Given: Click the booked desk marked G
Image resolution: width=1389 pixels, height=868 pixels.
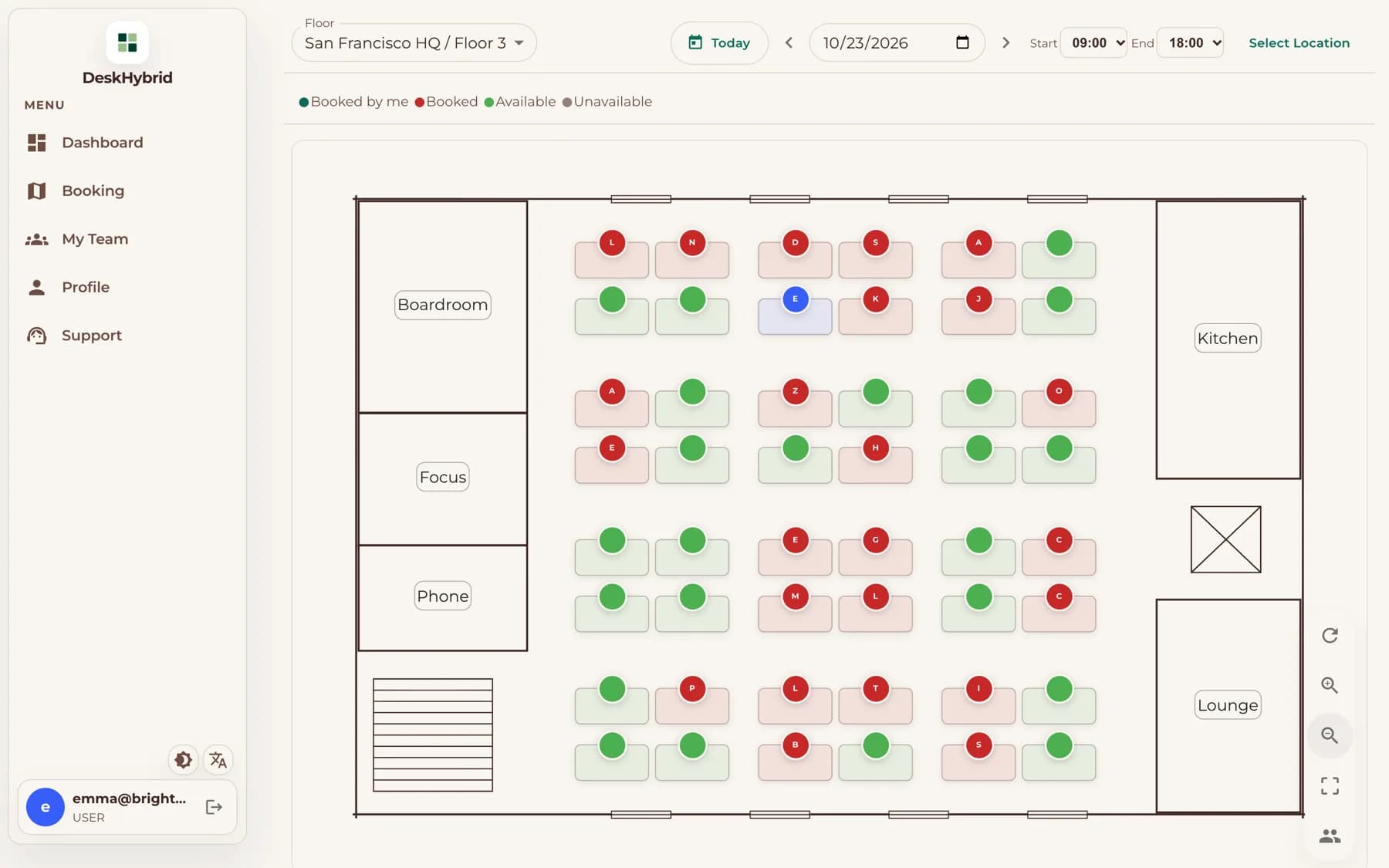Looking at the screenshot, I should [x=876, y=540].
